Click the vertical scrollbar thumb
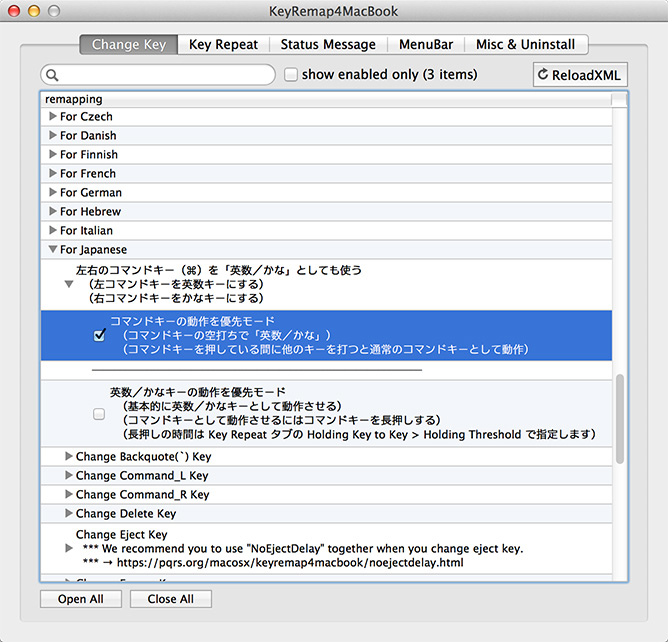 click(620, 419)
